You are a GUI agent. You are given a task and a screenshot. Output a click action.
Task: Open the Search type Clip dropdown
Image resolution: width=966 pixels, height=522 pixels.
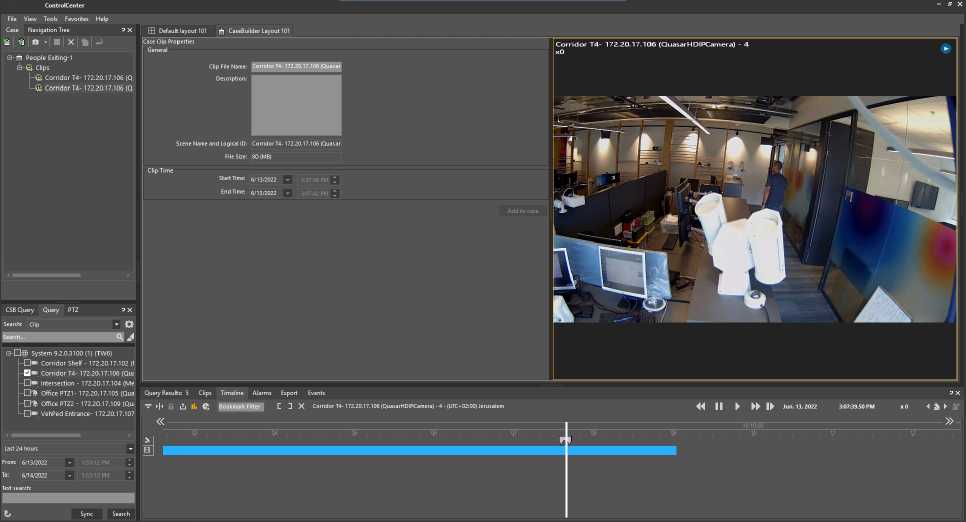click(116, 324)
